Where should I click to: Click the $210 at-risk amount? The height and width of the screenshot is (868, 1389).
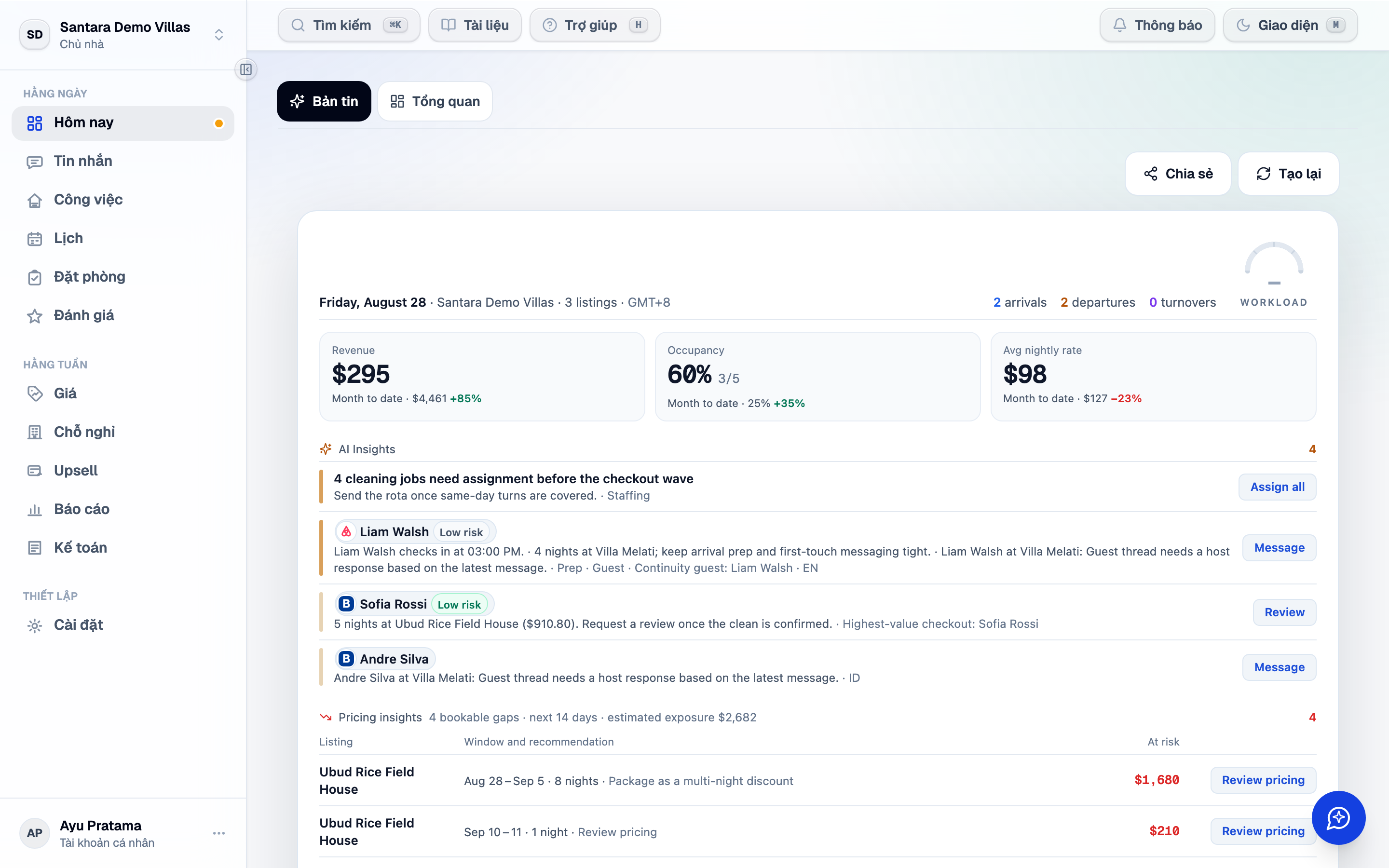pyautogui.click(x=1164, y=831)
